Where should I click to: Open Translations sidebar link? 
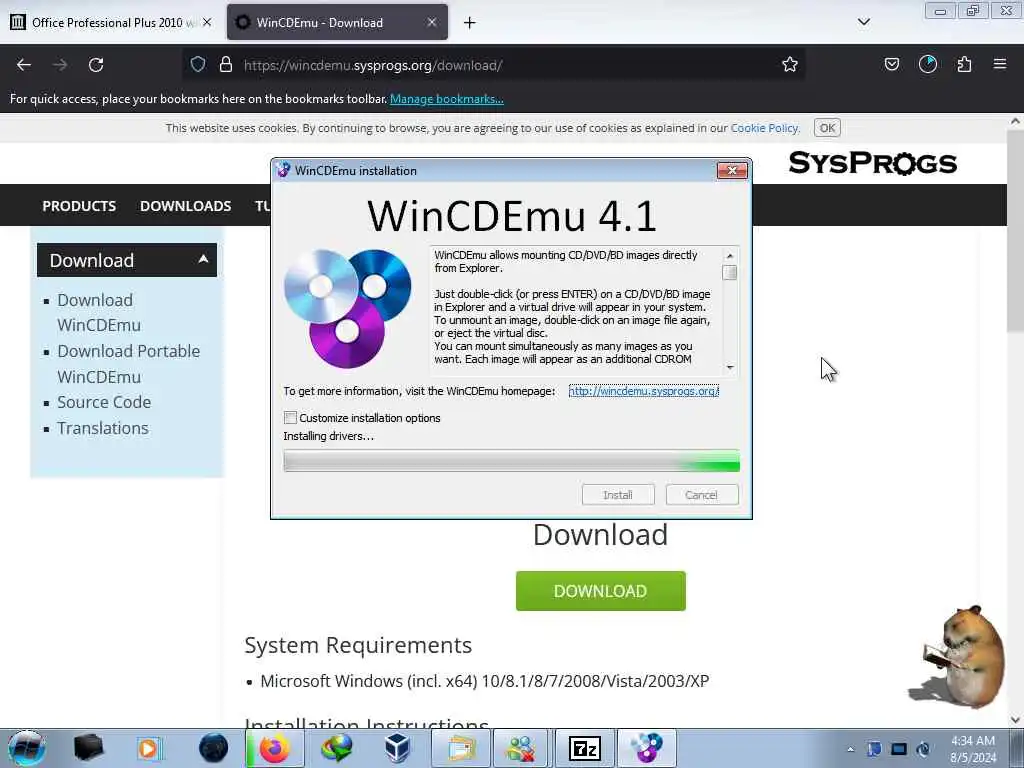tap(103, 428)
